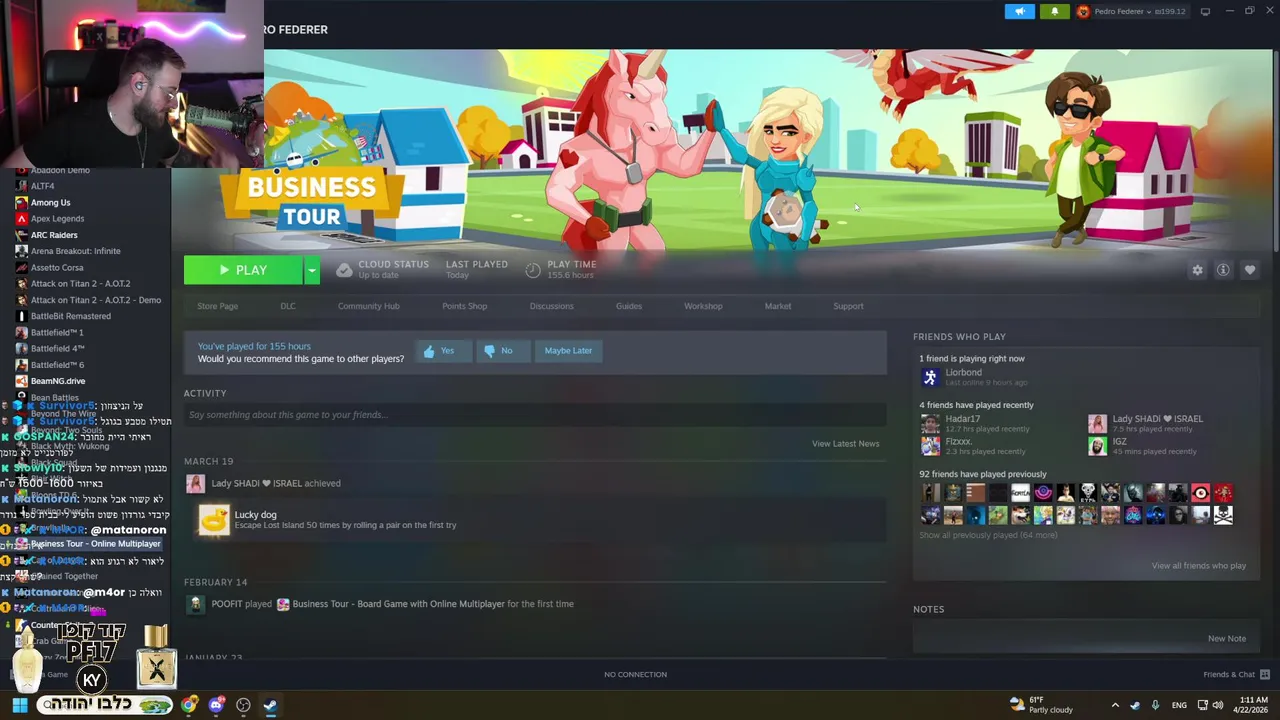The image size is (1280, 720).
Task: Open Friends & Chat
Action: click(x=1236, y=674)
